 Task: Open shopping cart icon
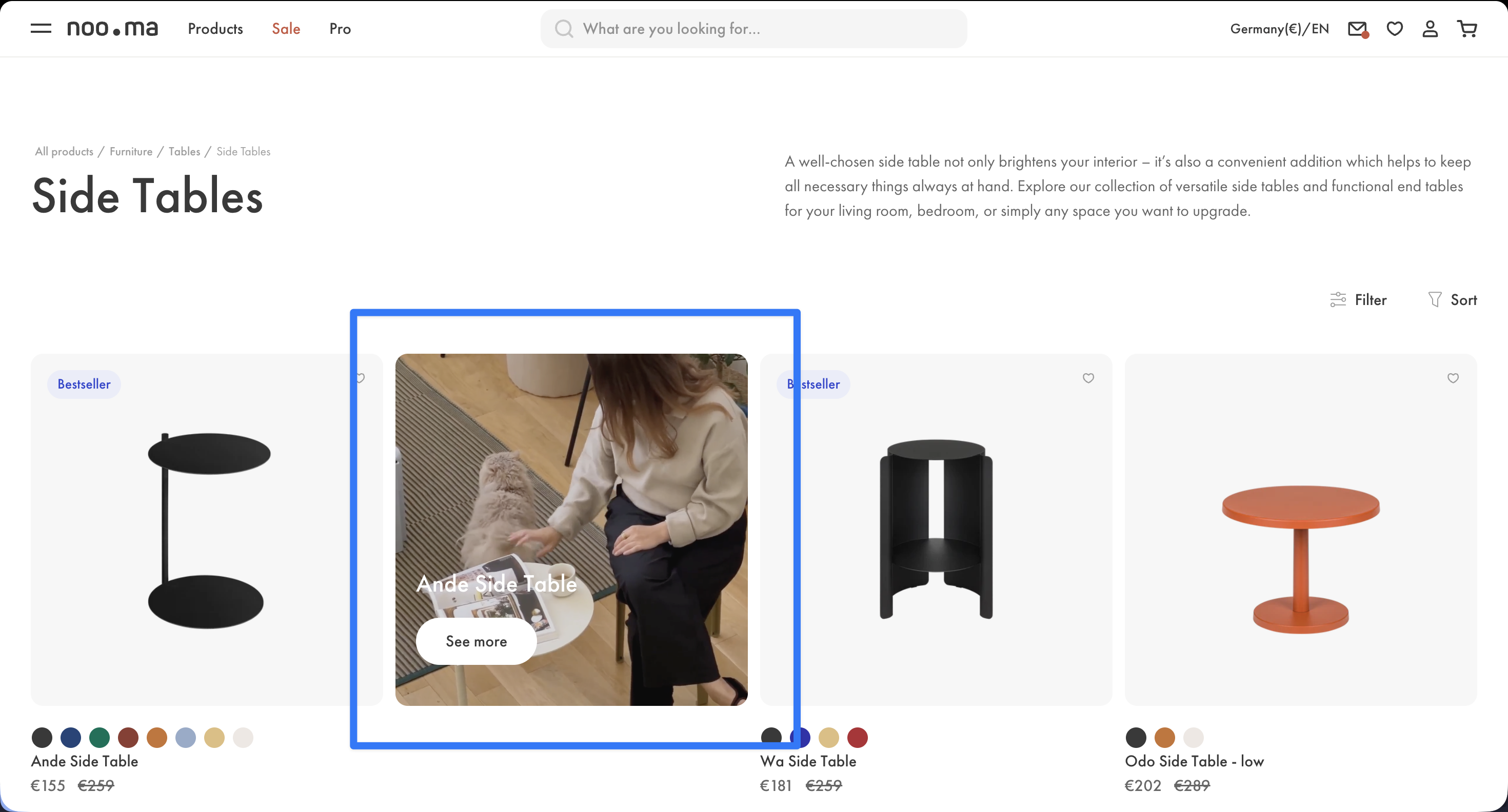pos(1467,29)
